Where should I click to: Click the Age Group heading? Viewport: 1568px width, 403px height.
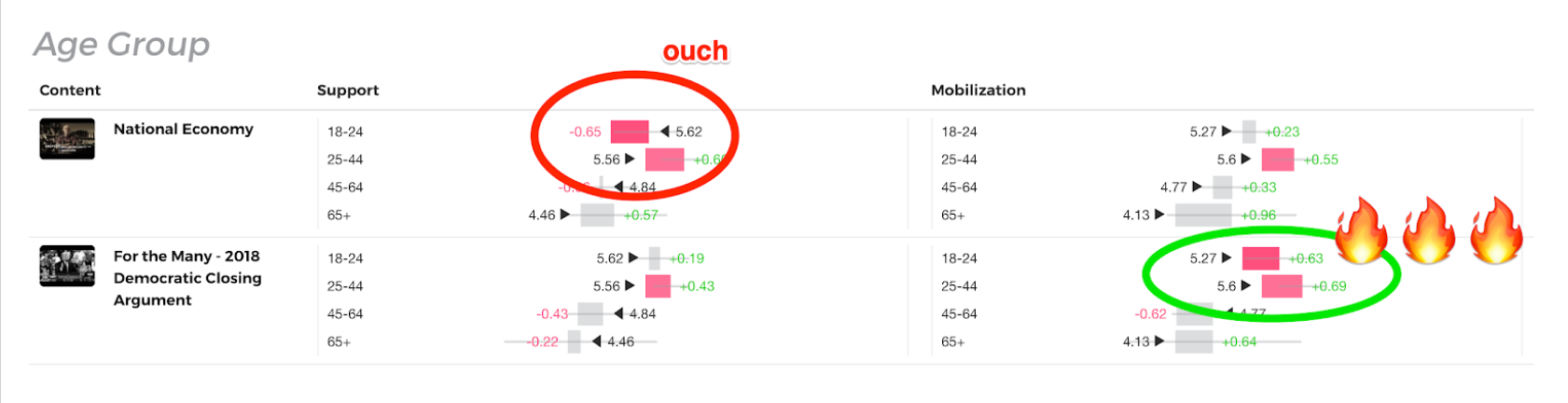pyautogui.click(x=122, y=45)
